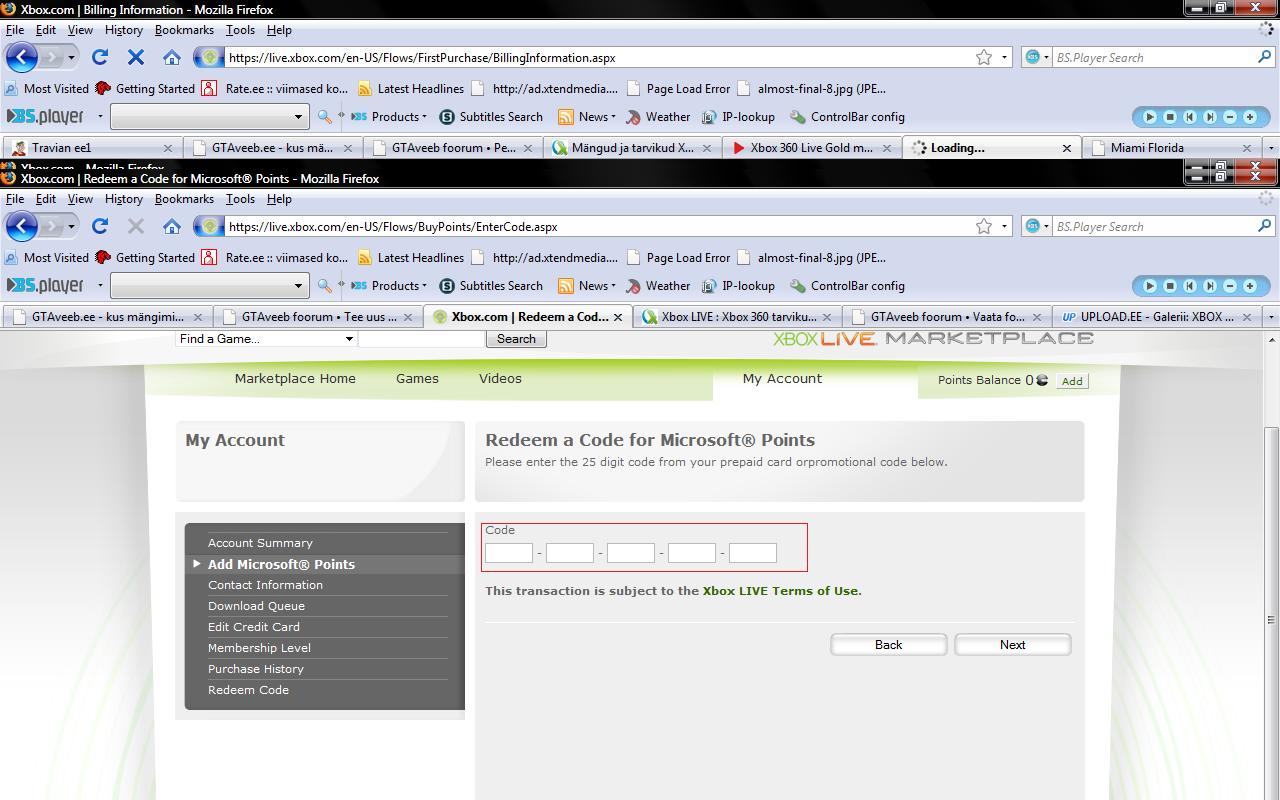Click the first code segment input box

click(x=508, y=553)
